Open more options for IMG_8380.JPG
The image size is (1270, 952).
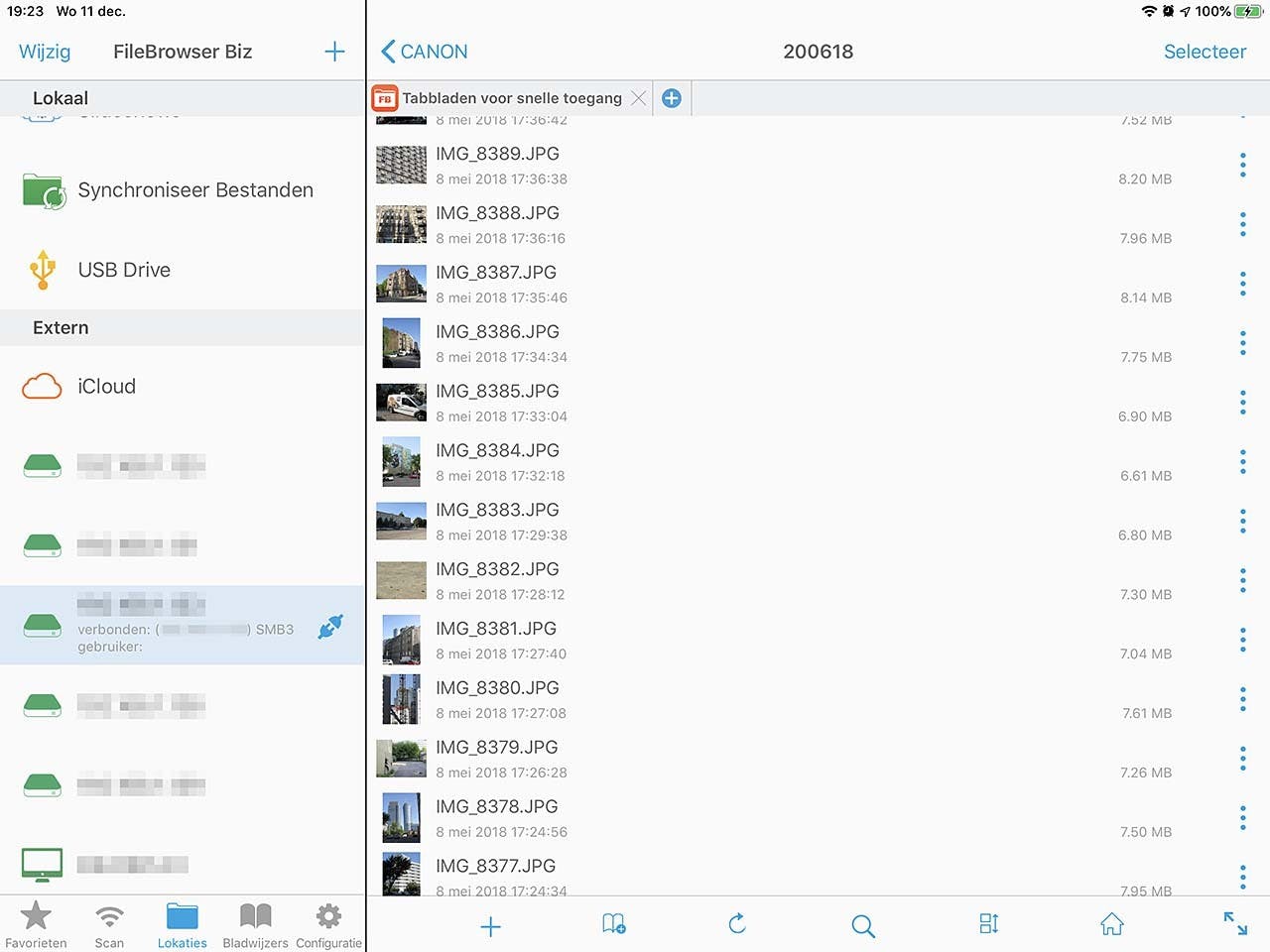1242,700
